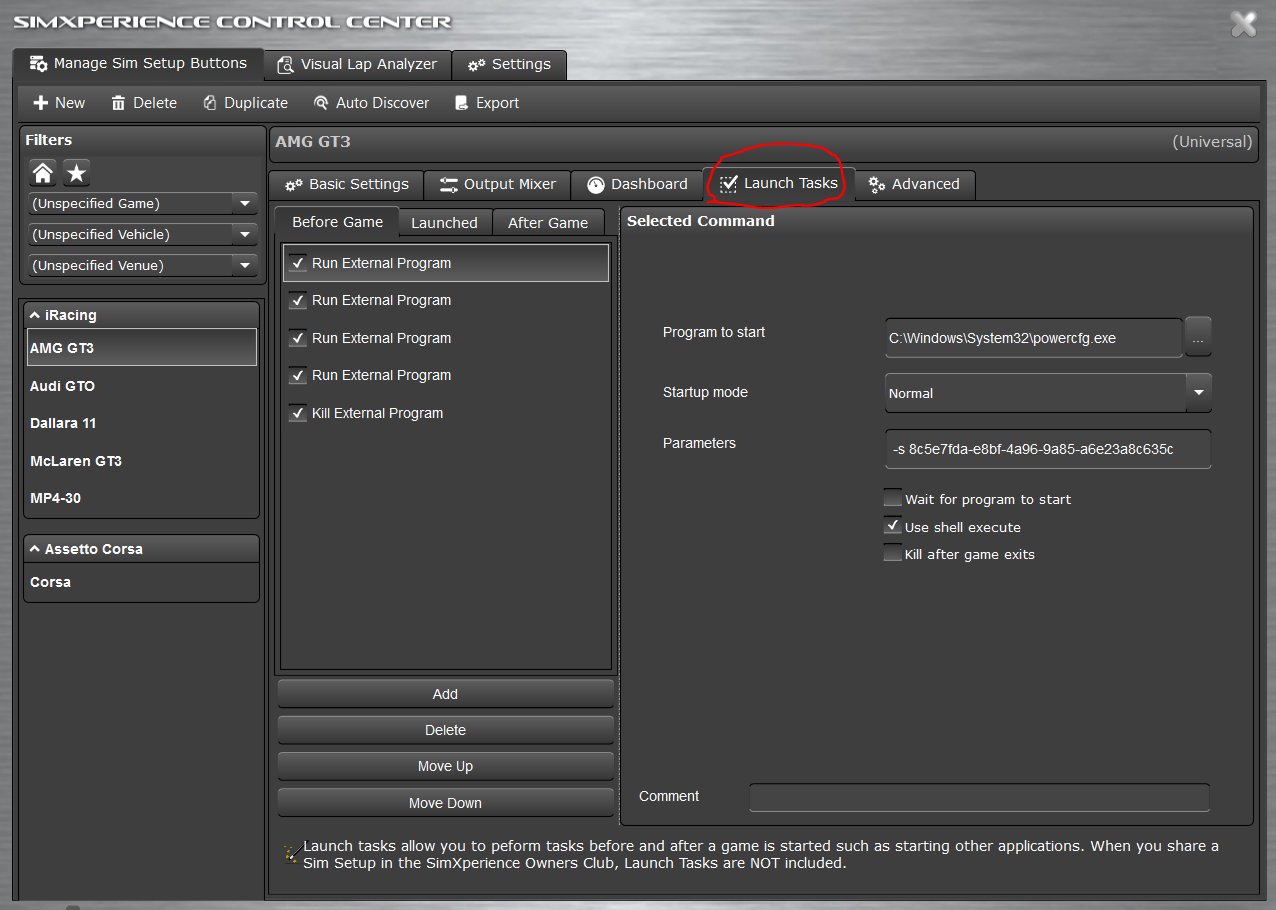Click the Duplicate toolbar icon

(210, 103)
